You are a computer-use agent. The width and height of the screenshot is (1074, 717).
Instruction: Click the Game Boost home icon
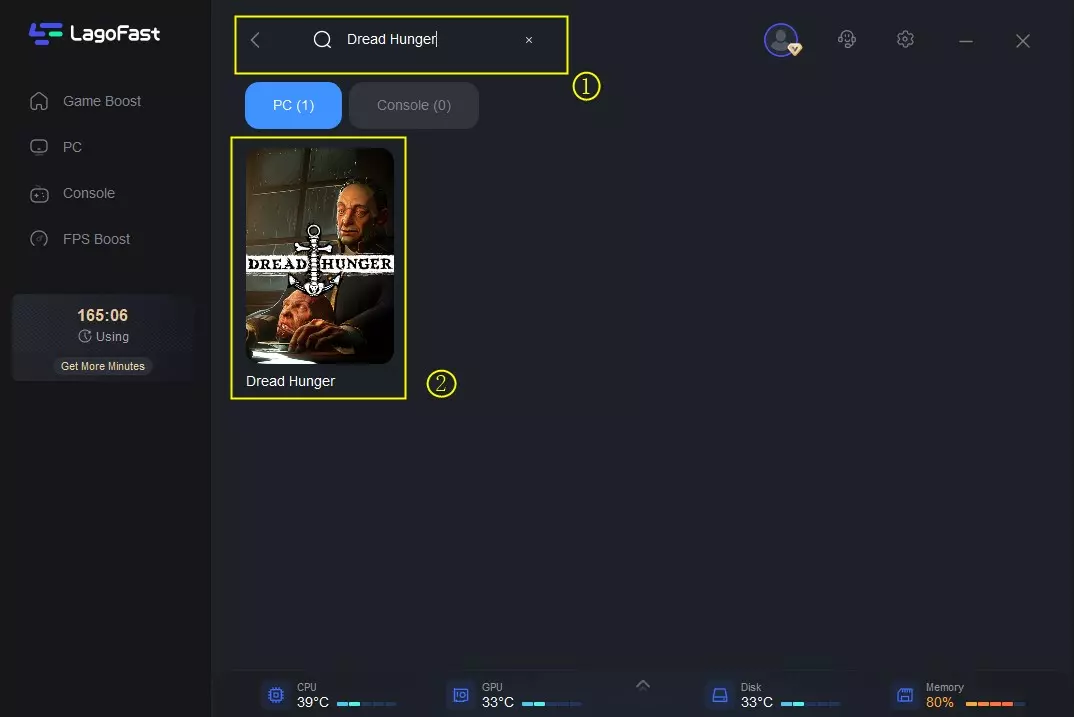pos(39,101)
